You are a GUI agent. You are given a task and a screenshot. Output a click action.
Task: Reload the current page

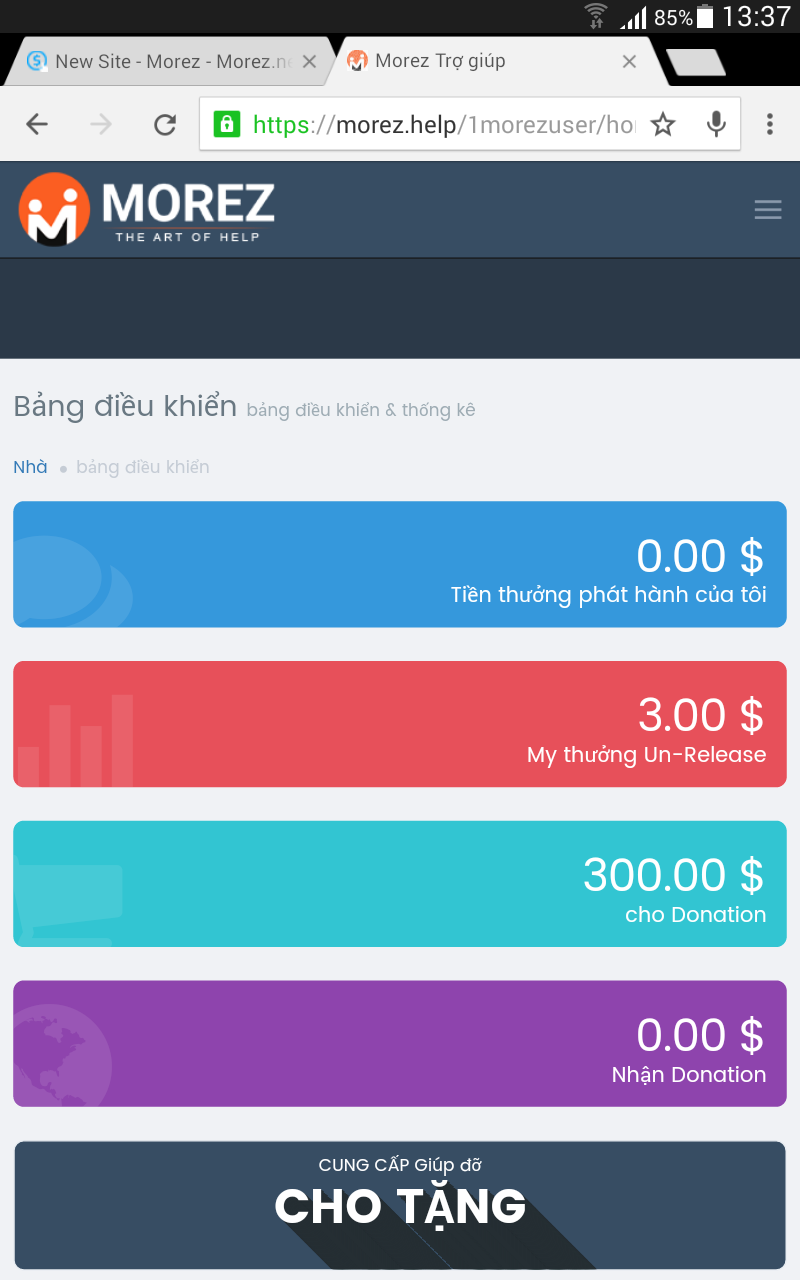click(x=165, y=124)
